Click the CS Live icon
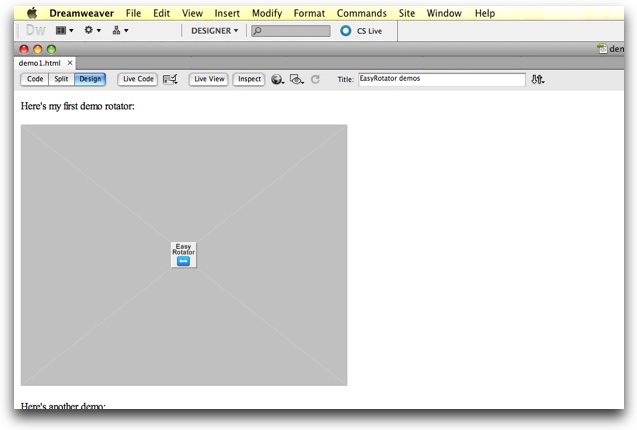Viewport: 637px width, 430px height. [346, 31]
